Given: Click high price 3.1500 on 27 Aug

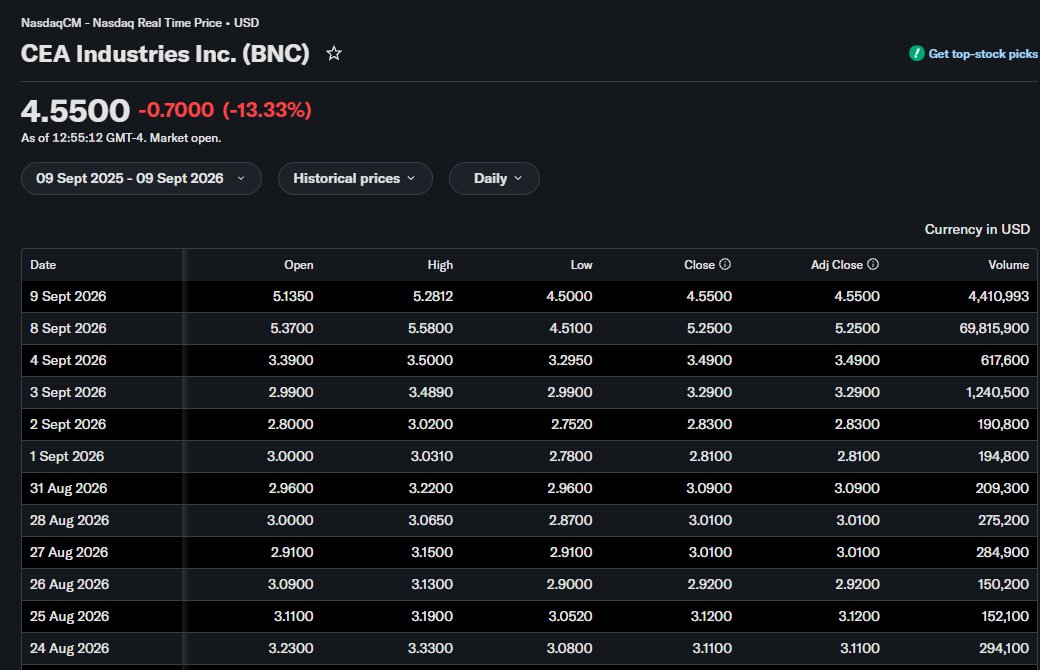Looking at the screenshot, I should (x=432, y=552).
